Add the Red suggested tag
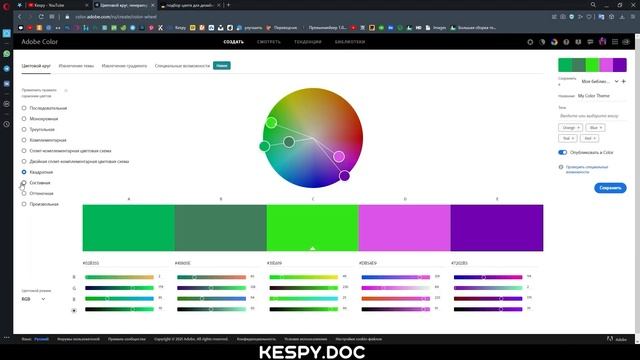Screen dimensions: 640x360 [589, 138]
